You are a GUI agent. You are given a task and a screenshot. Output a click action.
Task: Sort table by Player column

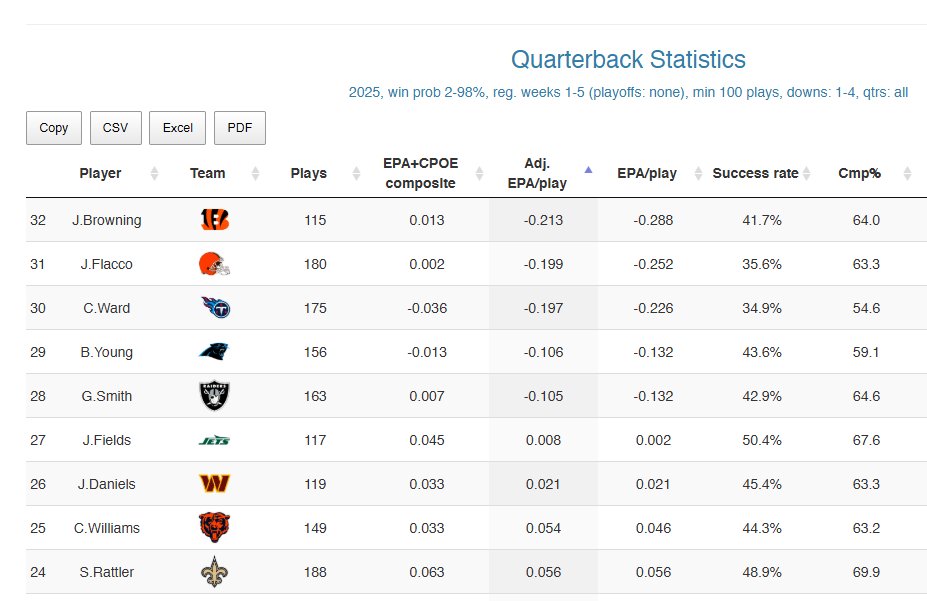tap(101, 173)
